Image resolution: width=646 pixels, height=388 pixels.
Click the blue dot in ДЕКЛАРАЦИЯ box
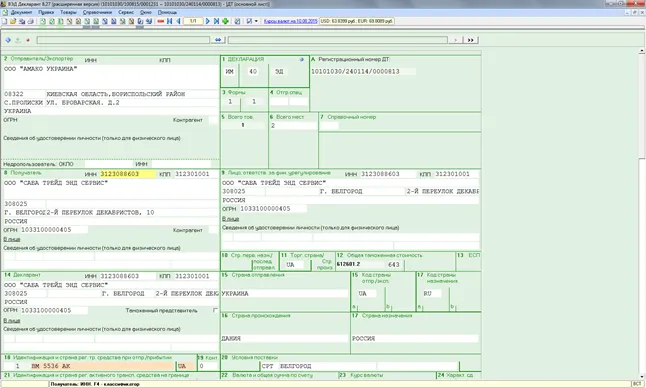[302, 59]
